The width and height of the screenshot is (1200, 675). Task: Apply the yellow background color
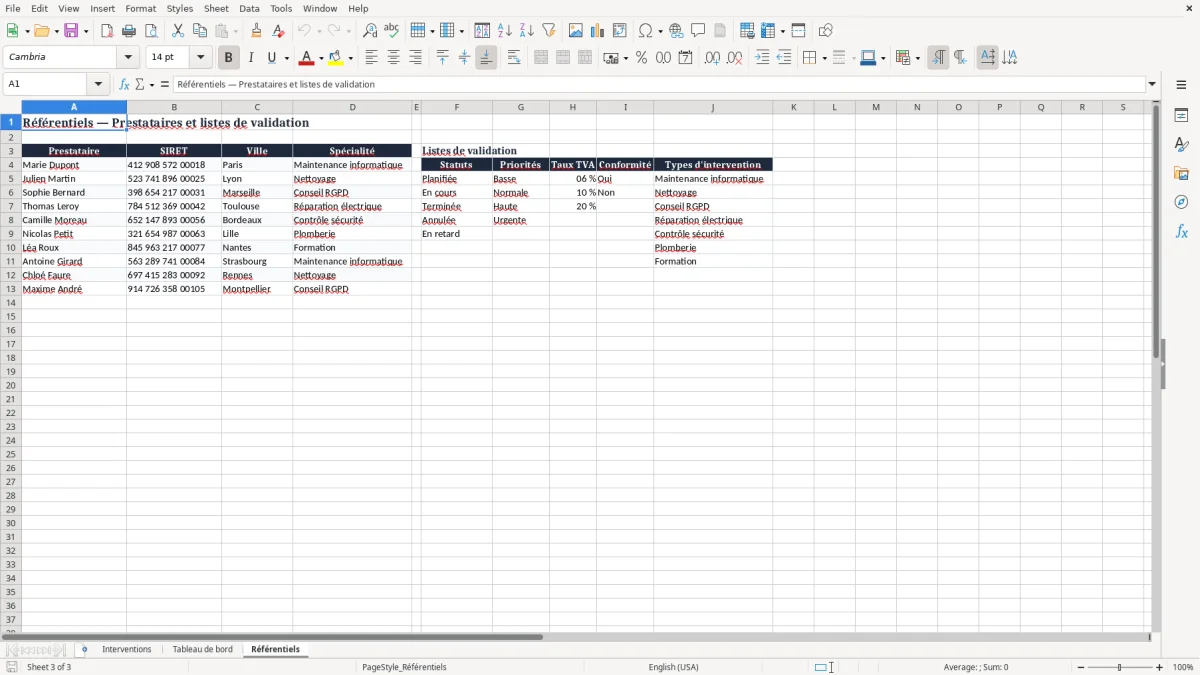point(337,58)
